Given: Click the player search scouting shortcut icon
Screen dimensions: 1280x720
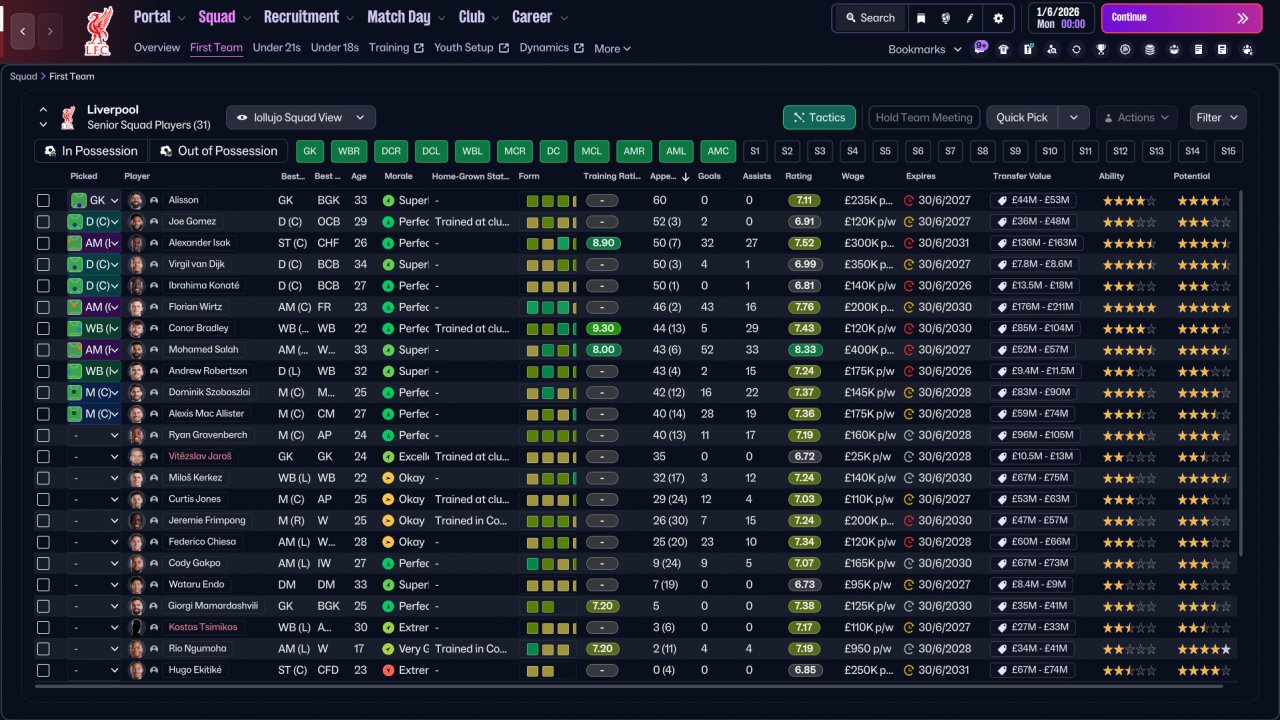Looking at the screenshot, I should pos(1053,49).
